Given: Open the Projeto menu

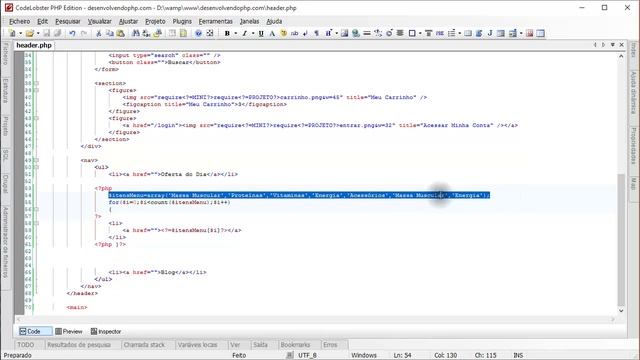Looking at the screenshot, I should pos(155,21).
